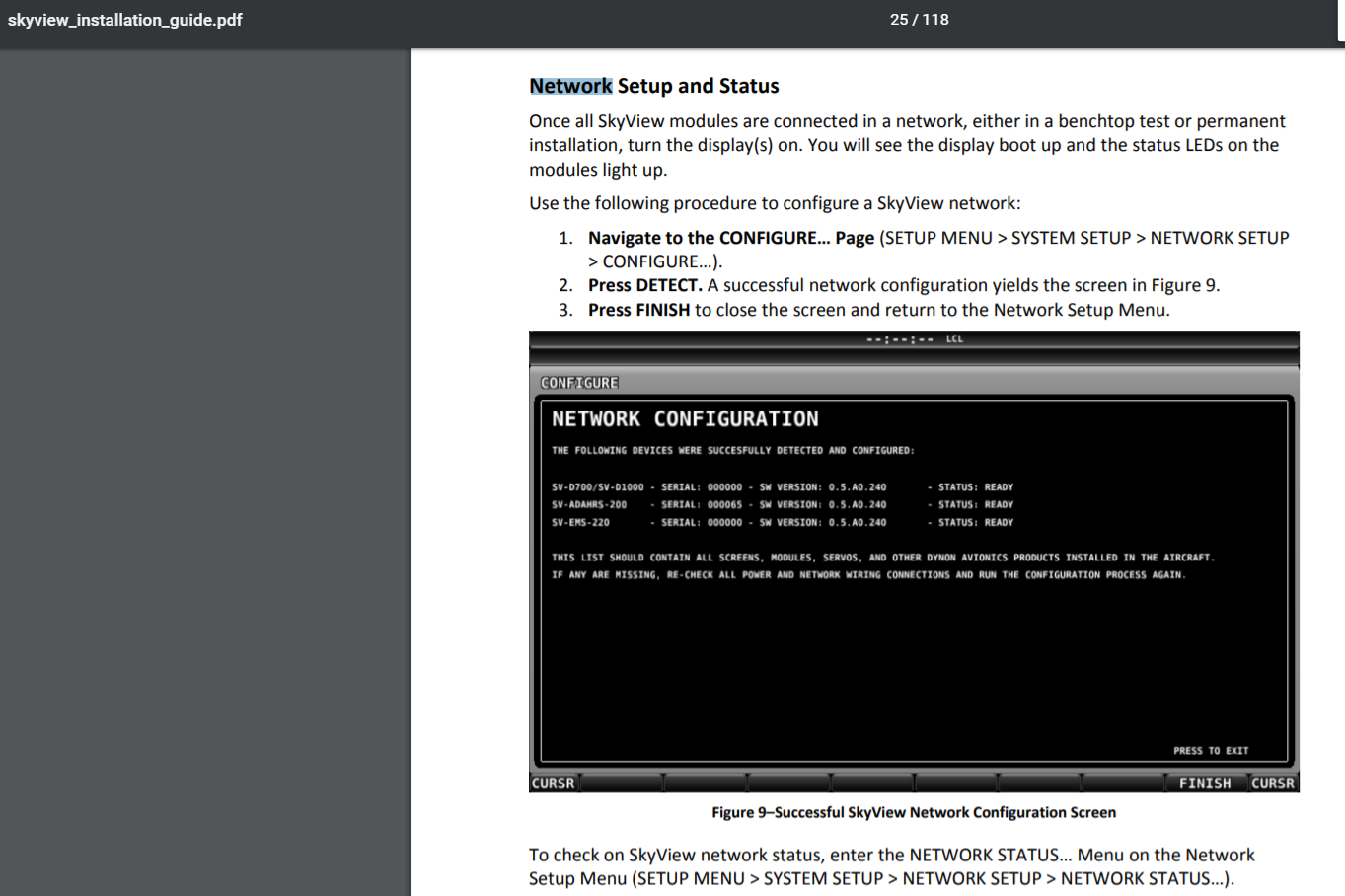Click the LCL time indicator atop the figure
Viewport: 1345px width, 896px height.
[x=954, y=339]
